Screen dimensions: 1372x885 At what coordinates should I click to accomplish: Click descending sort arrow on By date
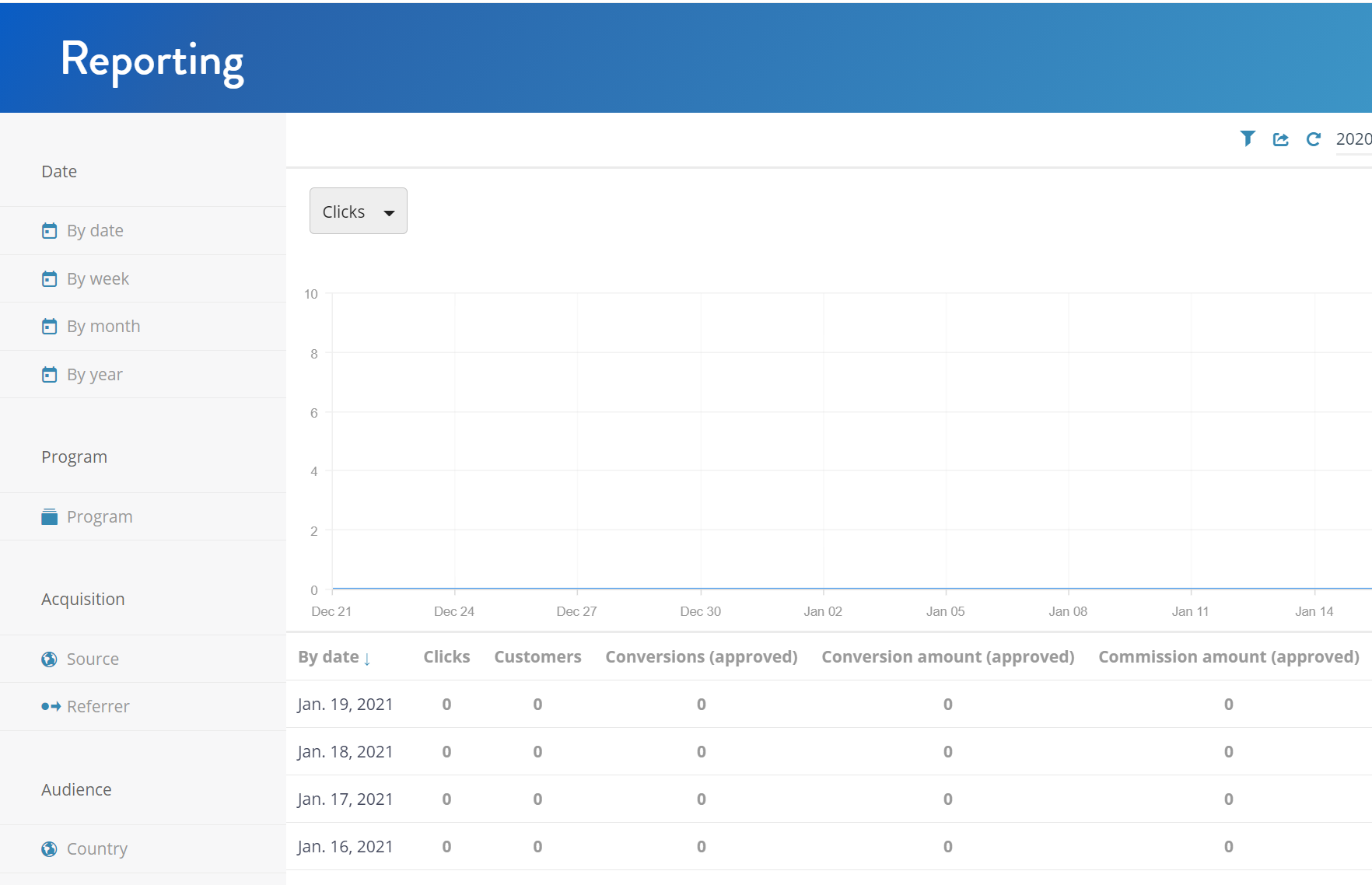point(367,659)
